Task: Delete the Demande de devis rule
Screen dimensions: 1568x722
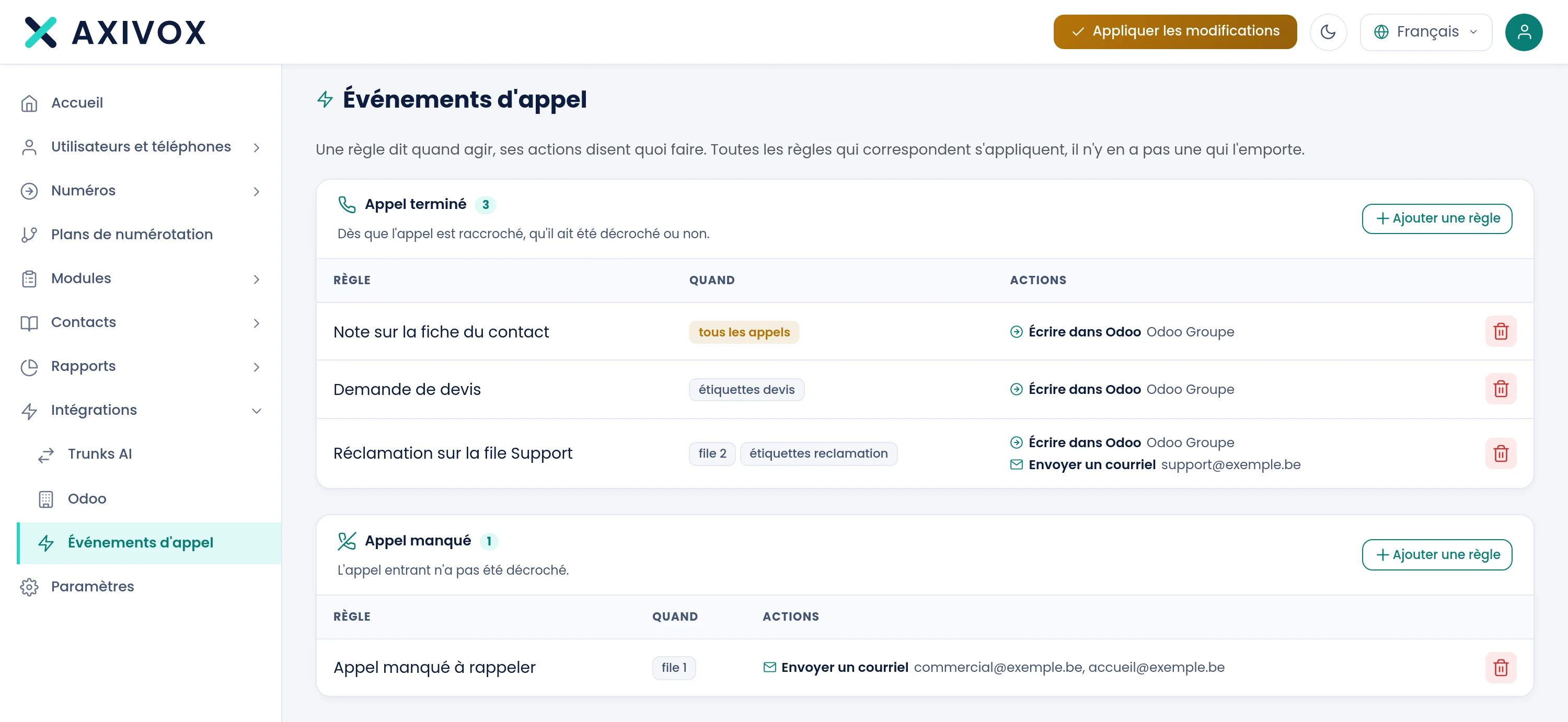Action: pyautogui.click(x=1501, y=389)
